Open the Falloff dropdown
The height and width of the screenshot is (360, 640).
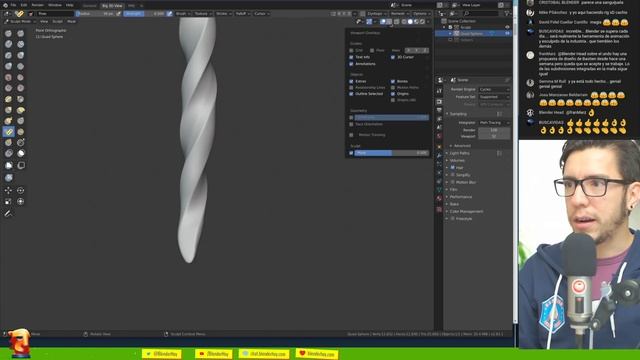(242, 13)
